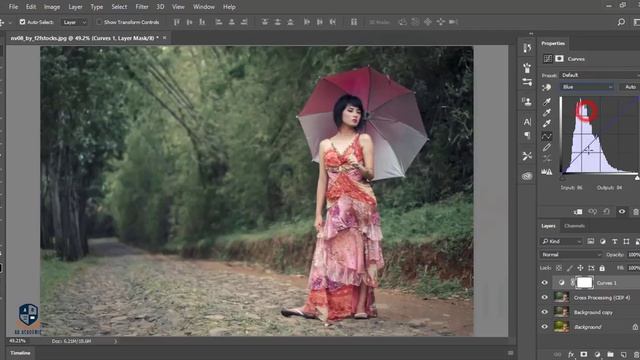640x360 pixels.
Task: Enable Show Transform Controls checkbox
Action: (98, 22)
